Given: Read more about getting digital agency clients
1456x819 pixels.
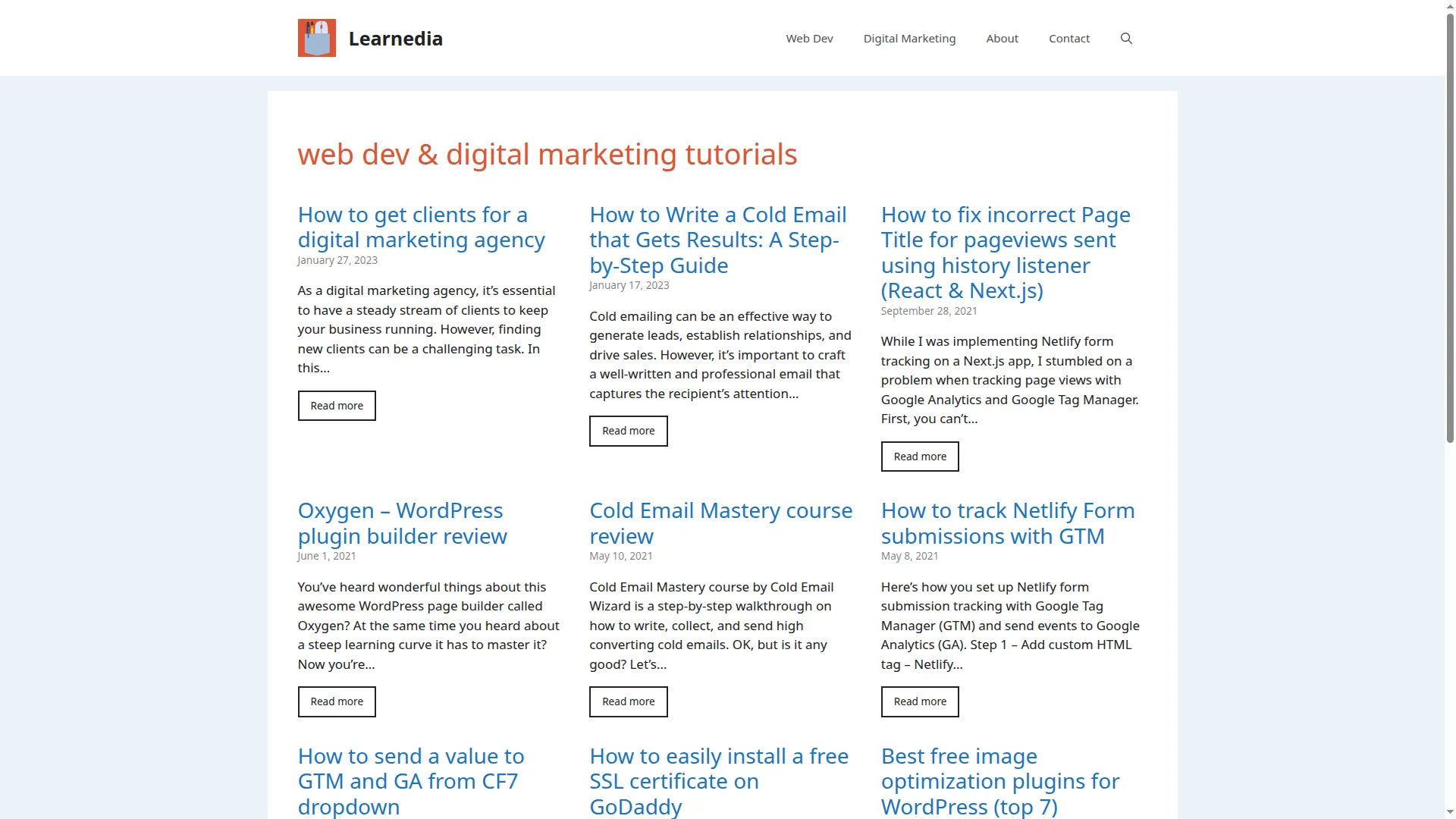Looking at the screenshot, I should click(337, 406).
